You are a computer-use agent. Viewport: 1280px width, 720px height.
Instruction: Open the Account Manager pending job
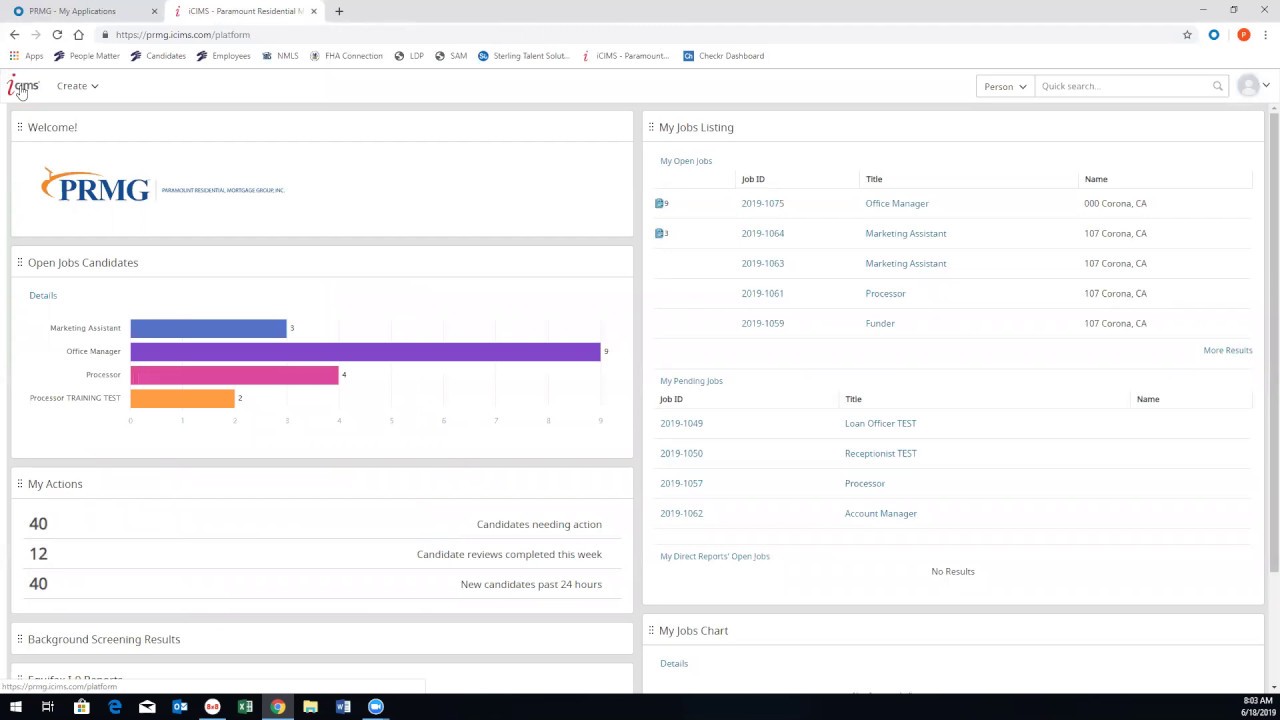pos(881,513)
